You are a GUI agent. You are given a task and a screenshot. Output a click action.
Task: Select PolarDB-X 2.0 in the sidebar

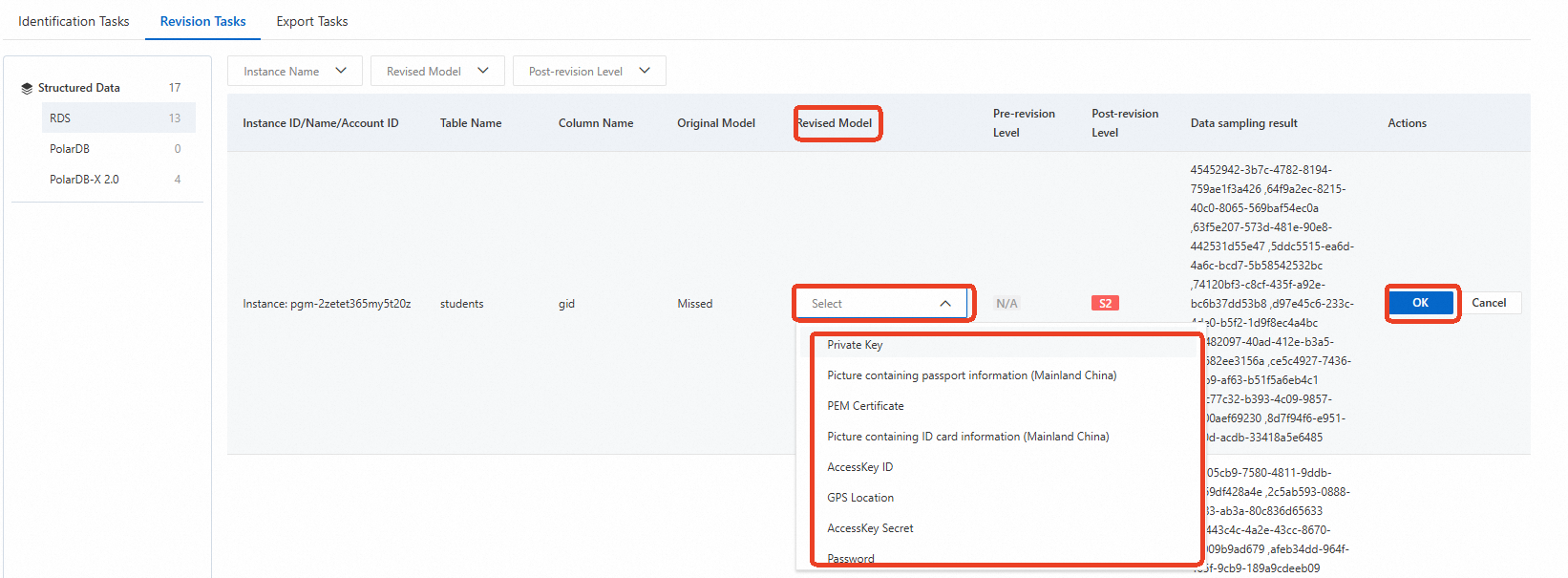click(x=118, y=179)
